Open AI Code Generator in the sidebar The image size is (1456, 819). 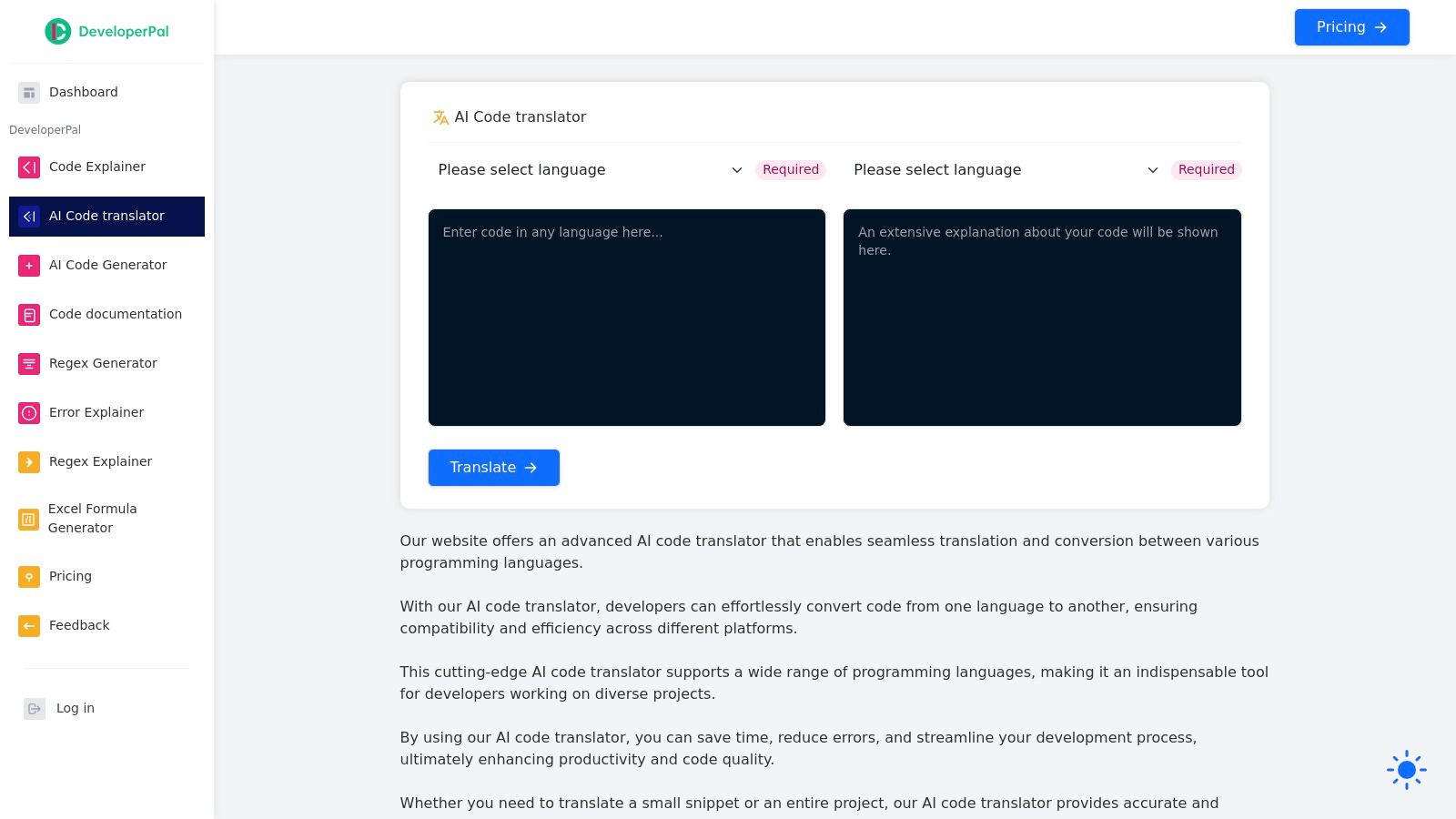coord(107,265)
